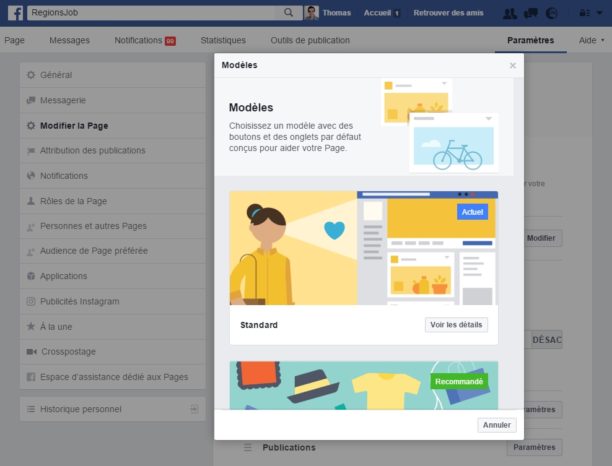The width and height of the screenshot is (612, 466).
Task: Click the Espace d'assistance page icon
Action: click(x=31, y=377)
